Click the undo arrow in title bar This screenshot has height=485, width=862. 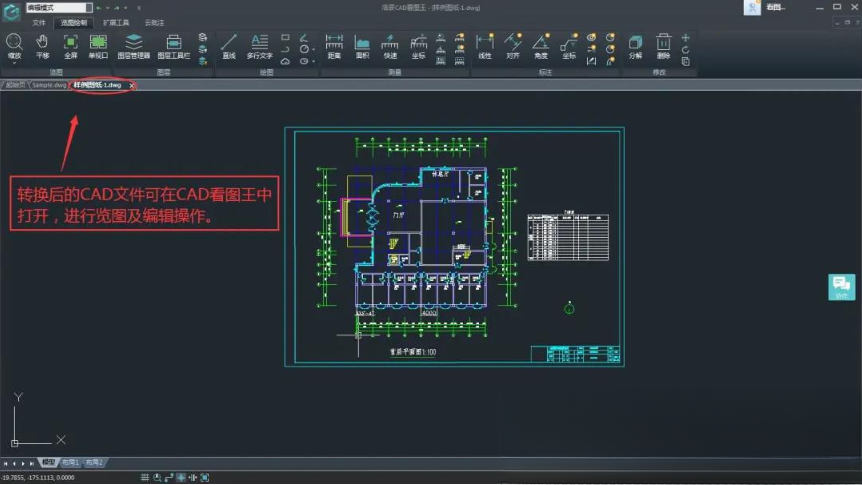click(99, 8)
